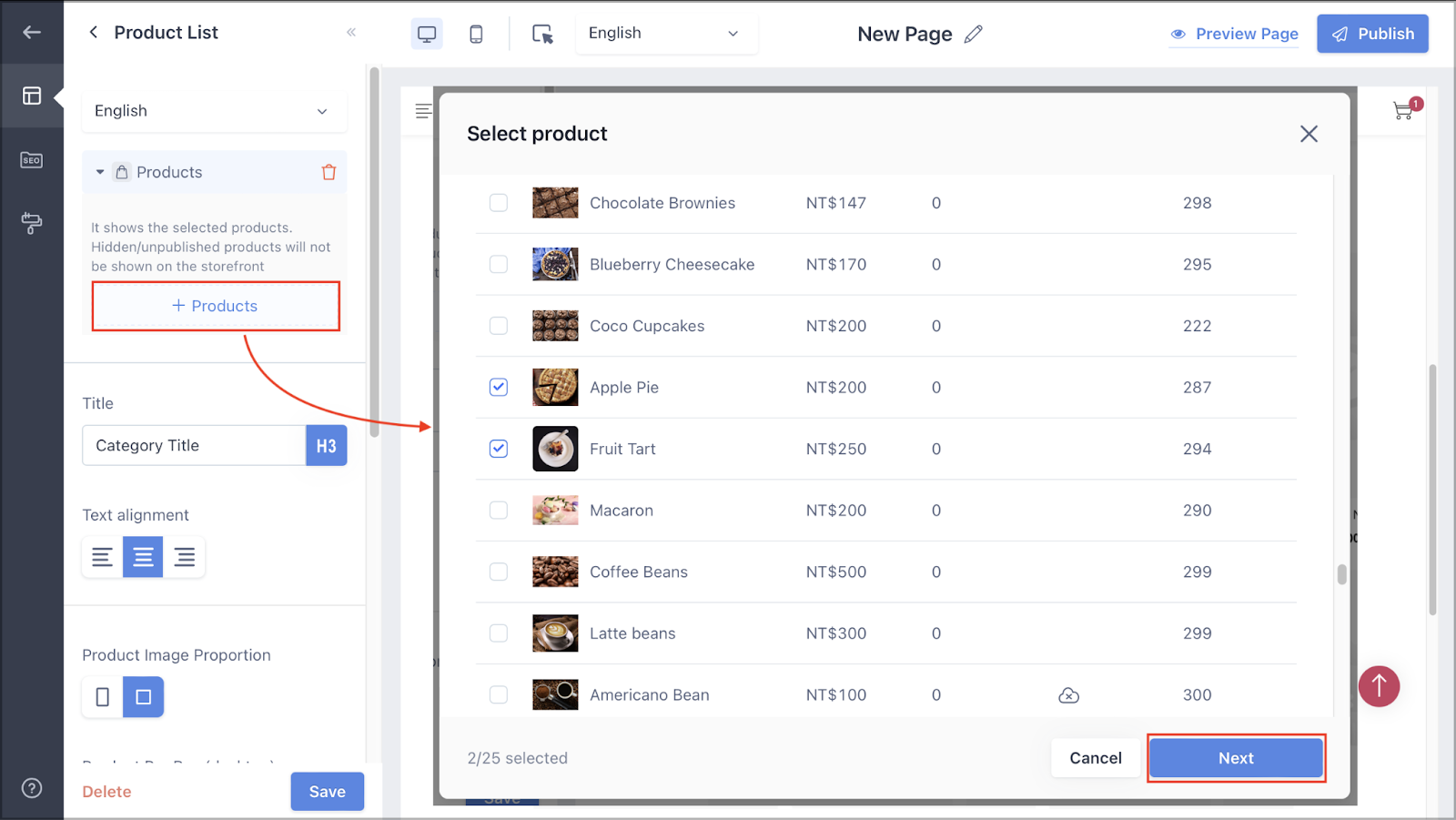
Task: Check the Americano Bean checkbox
Action: click(x=499, y=694)
